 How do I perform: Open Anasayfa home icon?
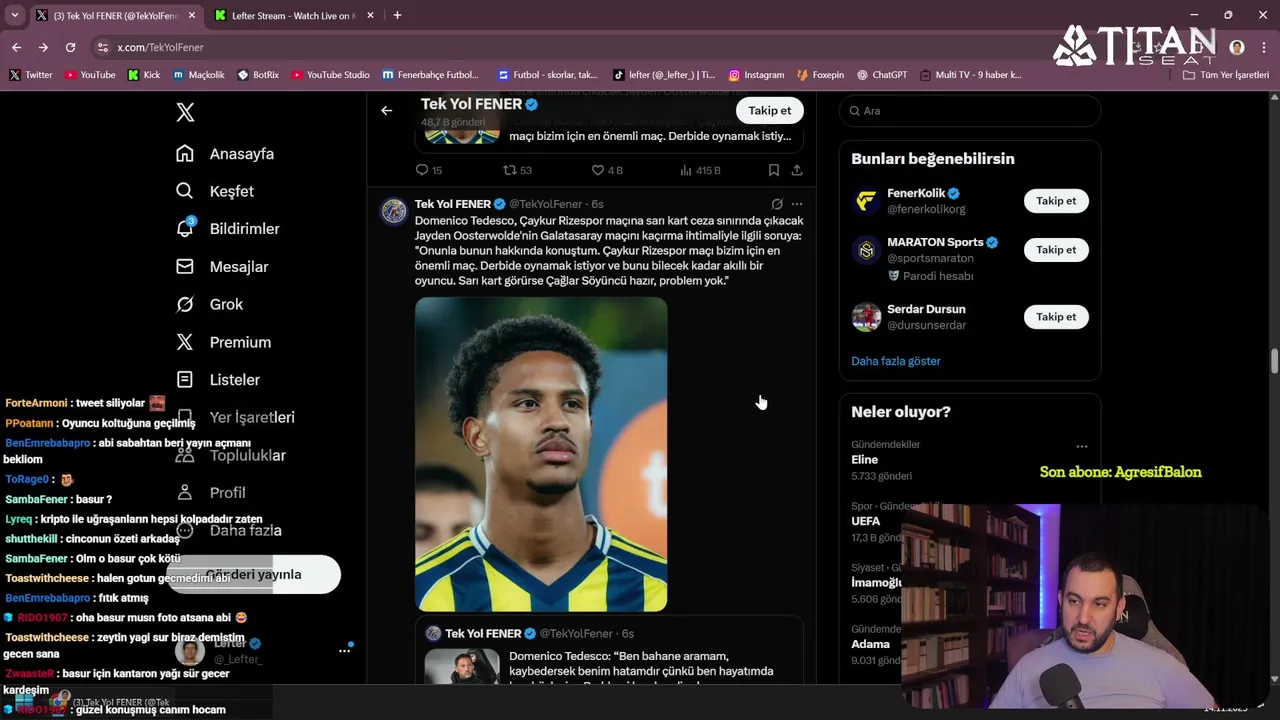pos(185,153)
